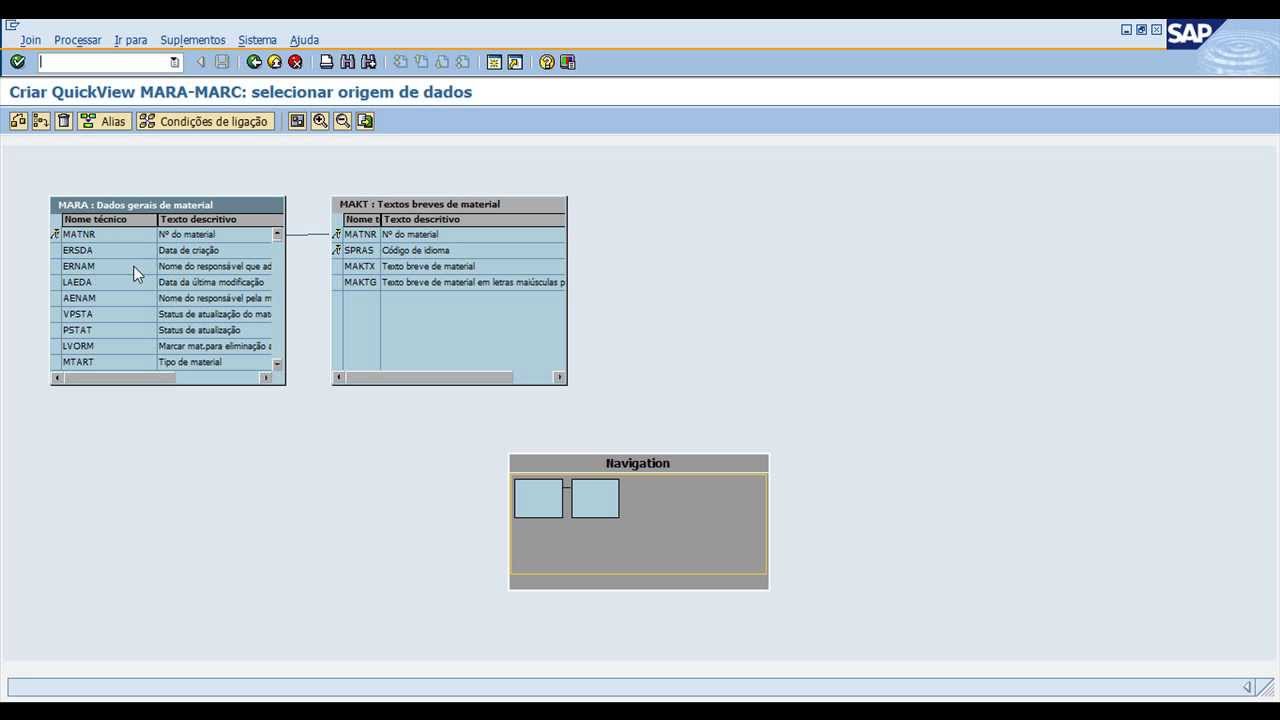Click the yellow Exit arrow icon

tap(274, 62)
